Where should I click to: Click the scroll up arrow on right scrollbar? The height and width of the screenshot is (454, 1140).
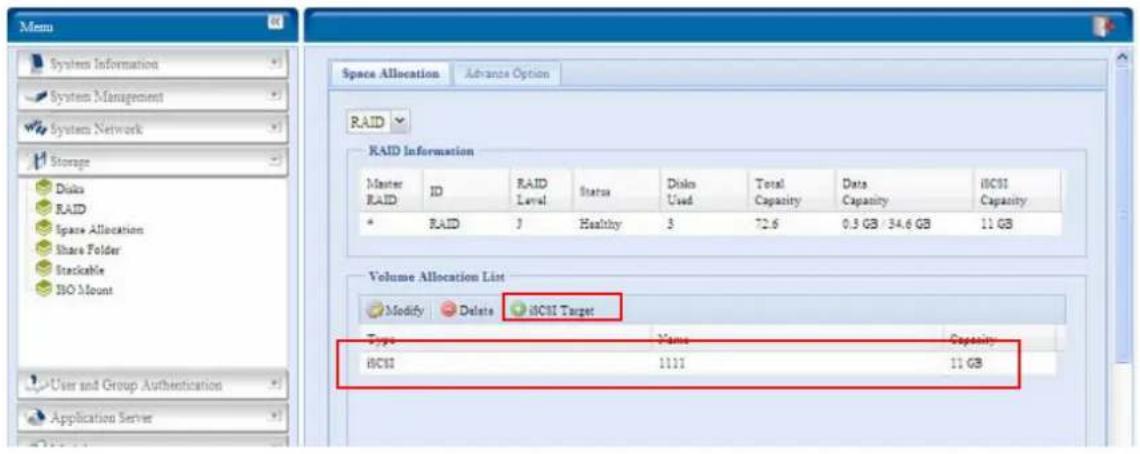[1123, 57]
